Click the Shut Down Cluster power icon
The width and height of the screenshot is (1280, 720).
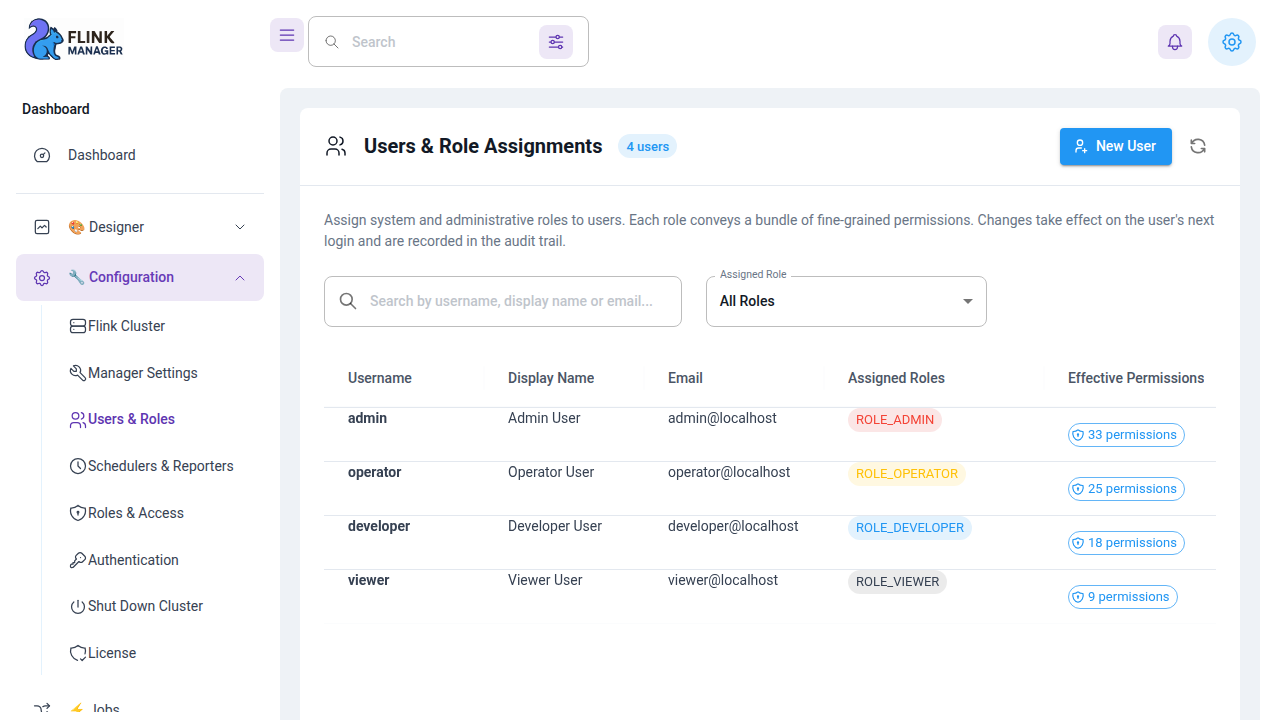coord(77,606)
